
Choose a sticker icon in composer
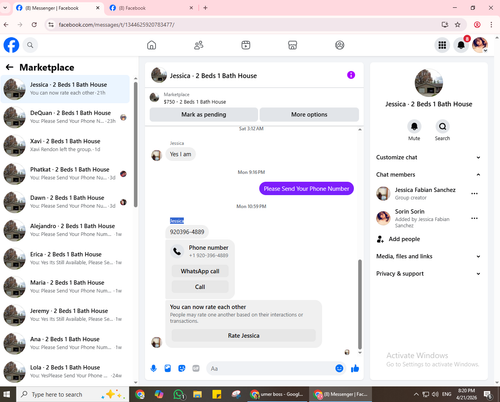[182, 368]
